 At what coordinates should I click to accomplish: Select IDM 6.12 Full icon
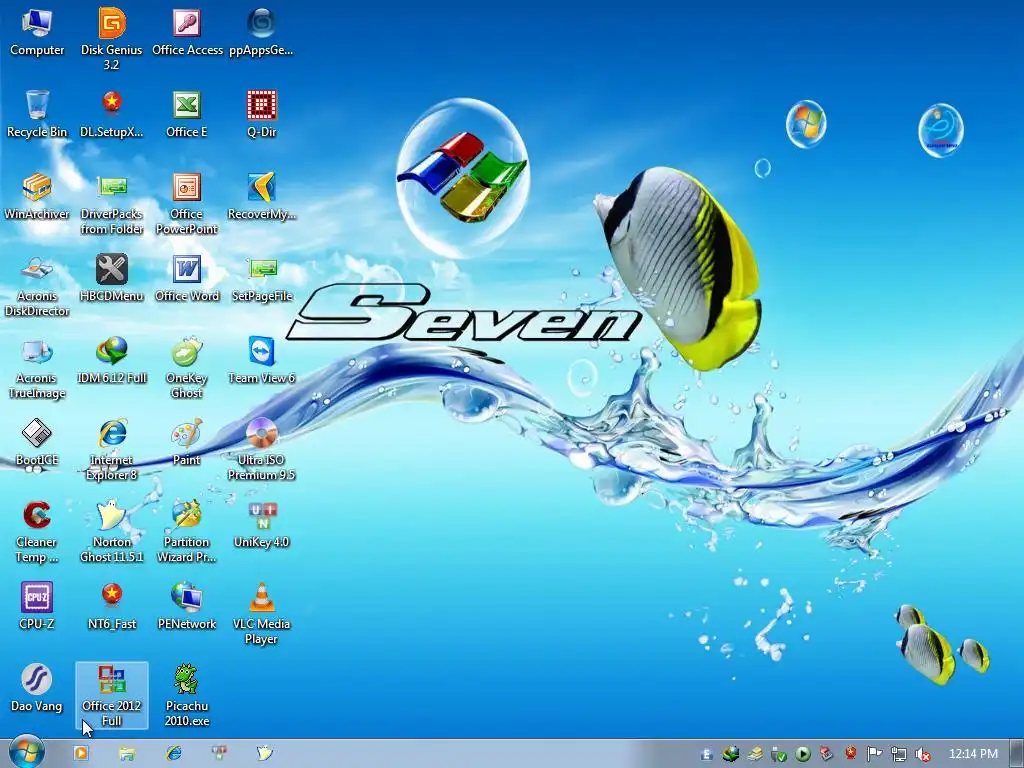tap(112, 360)
